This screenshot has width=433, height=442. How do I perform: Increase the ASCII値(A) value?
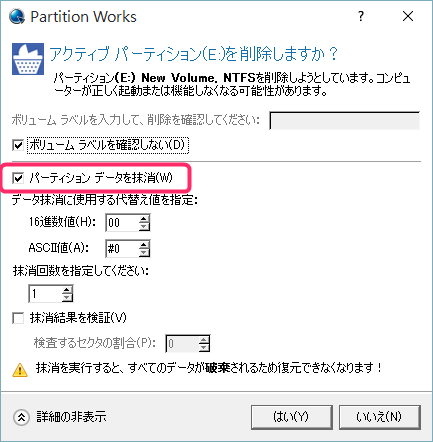click(144, 245)
